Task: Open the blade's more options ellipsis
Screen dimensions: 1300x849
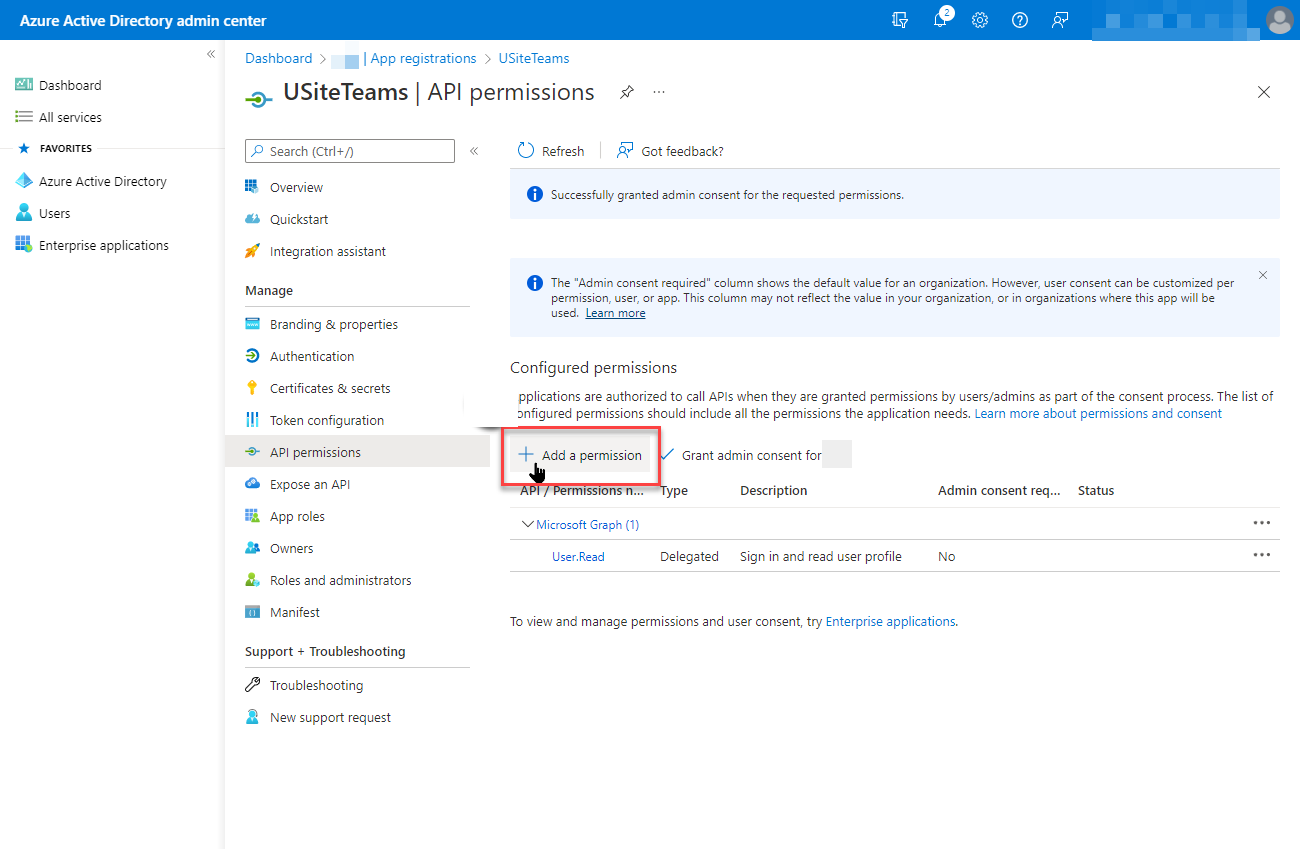Action: point(659,92)
